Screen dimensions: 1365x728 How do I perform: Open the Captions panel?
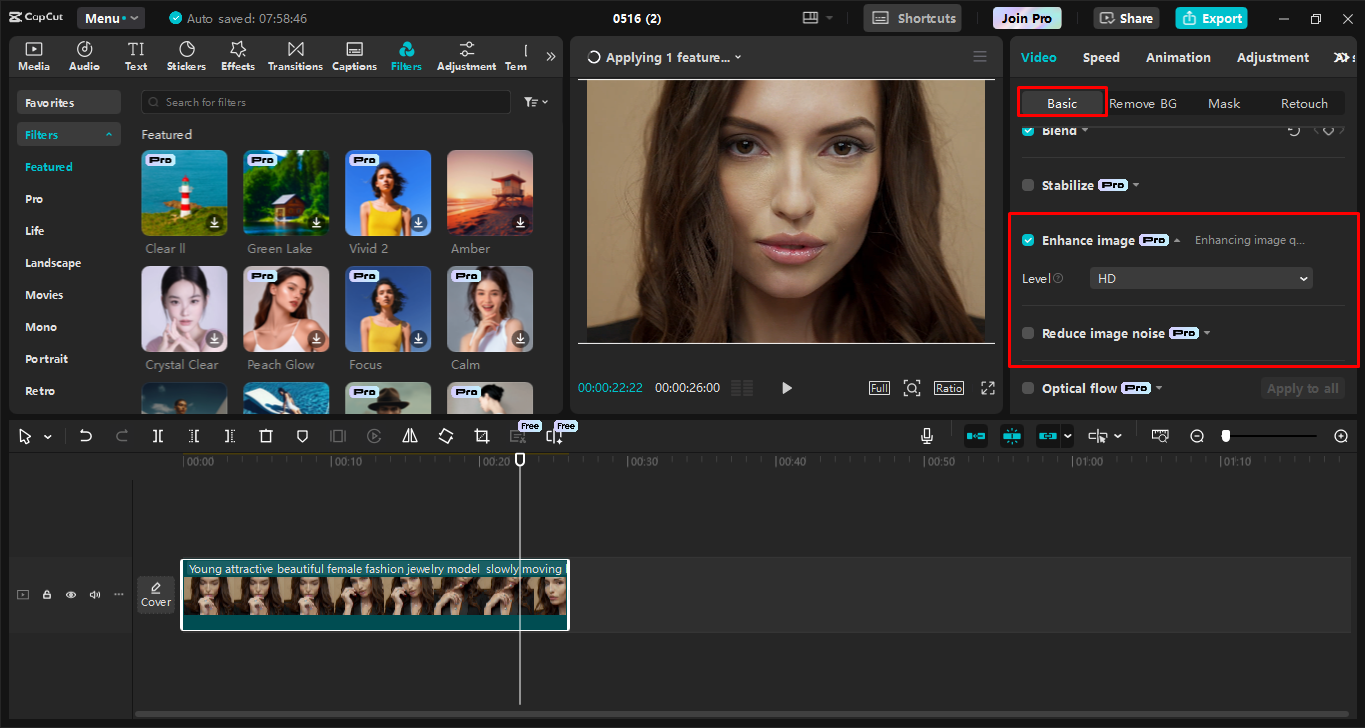pyautogui.click(x=354, y=55)
